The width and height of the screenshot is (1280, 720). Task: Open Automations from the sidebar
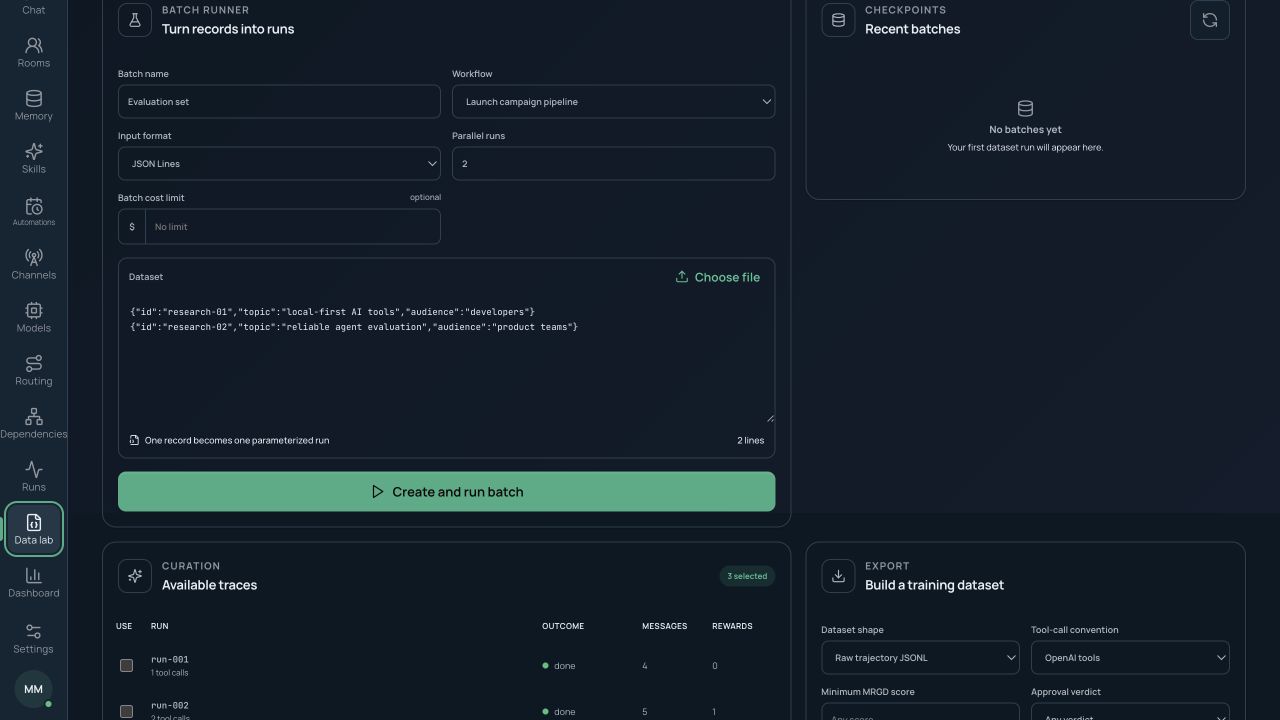pyautogui.click(x=33, y=211)
